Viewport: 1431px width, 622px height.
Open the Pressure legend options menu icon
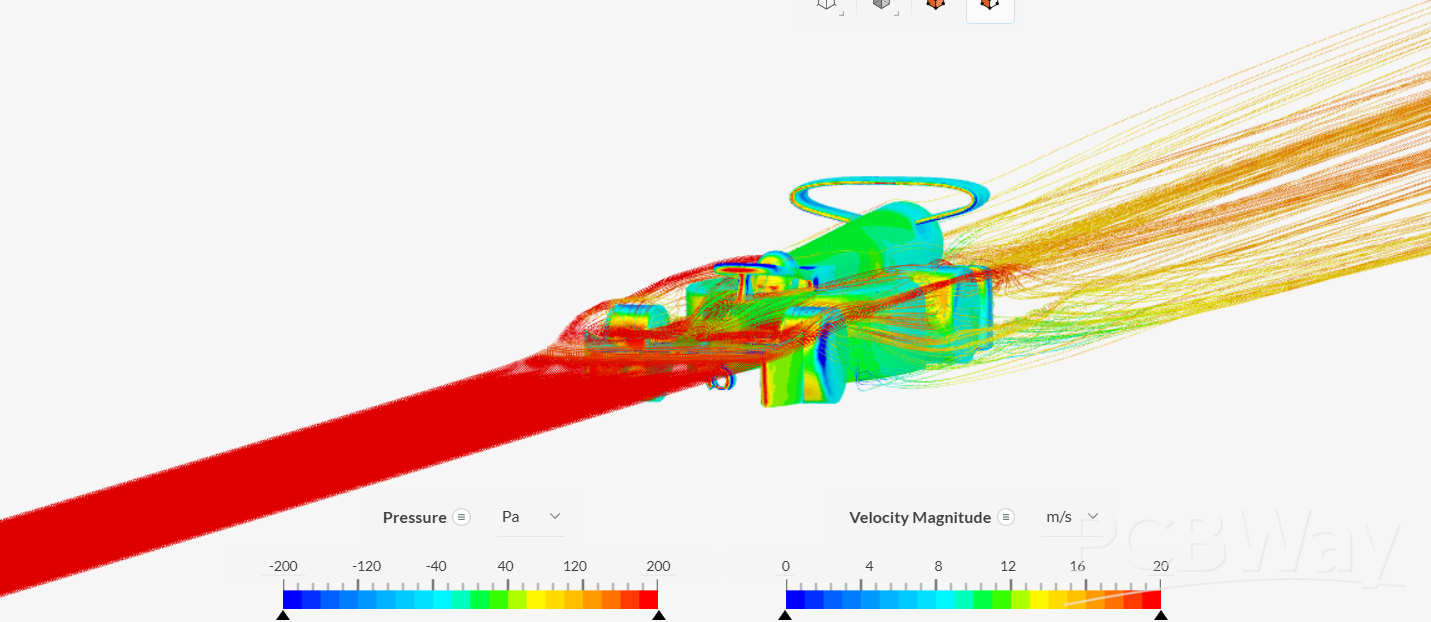[461, 517]
